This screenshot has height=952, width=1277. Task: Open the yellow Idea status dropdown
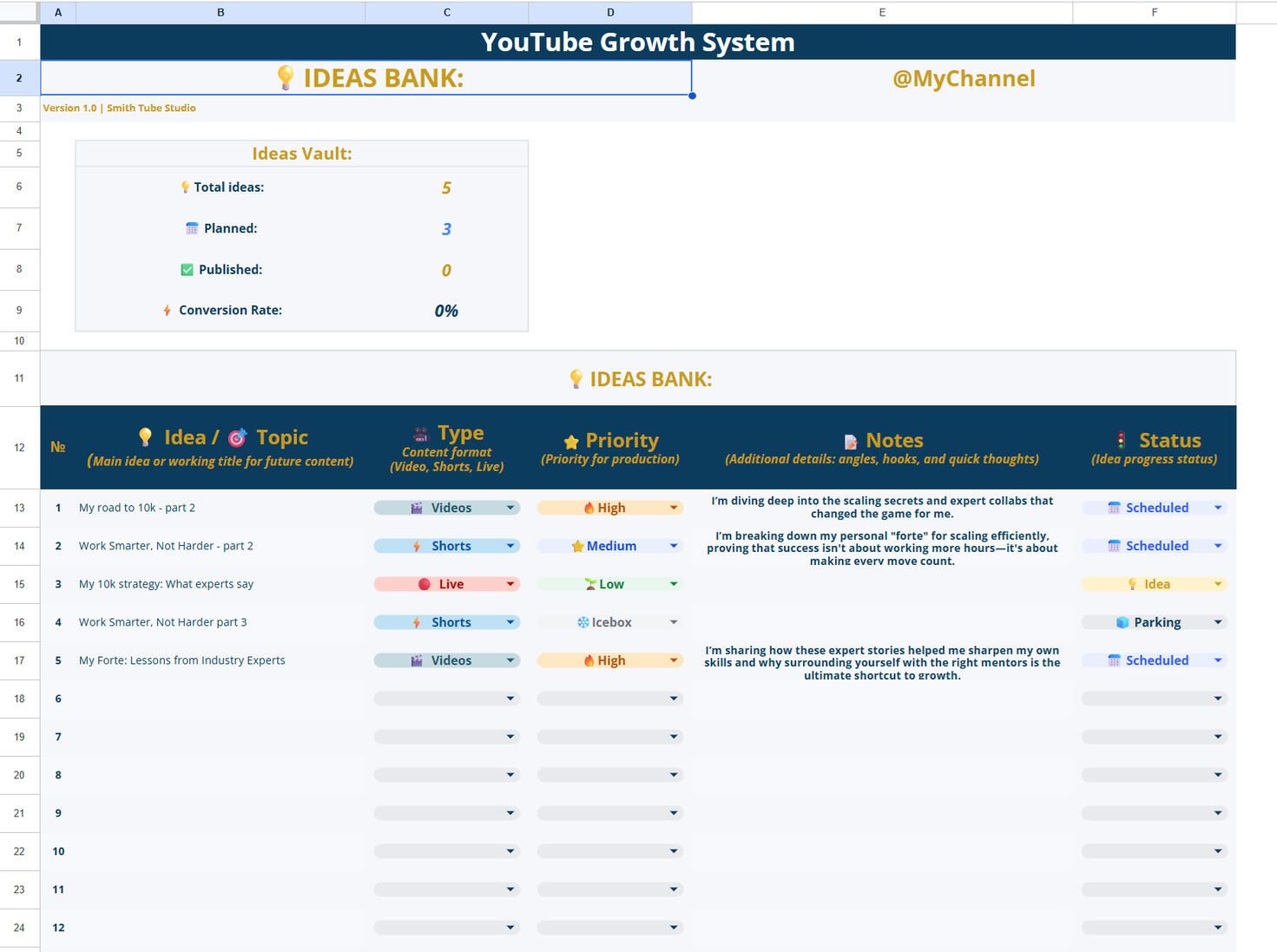[x=1217, y=584]
